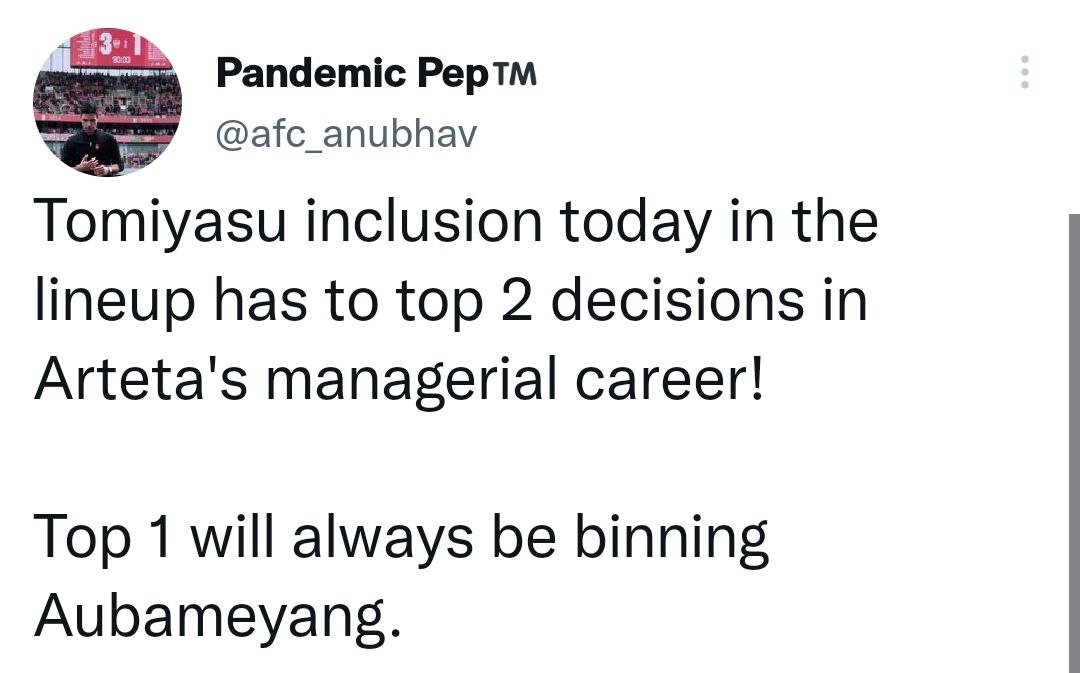The width and height of the screenshot is (1080, 673).
Task: Click the word decisions in the tweet
Action: click(677, 303)
